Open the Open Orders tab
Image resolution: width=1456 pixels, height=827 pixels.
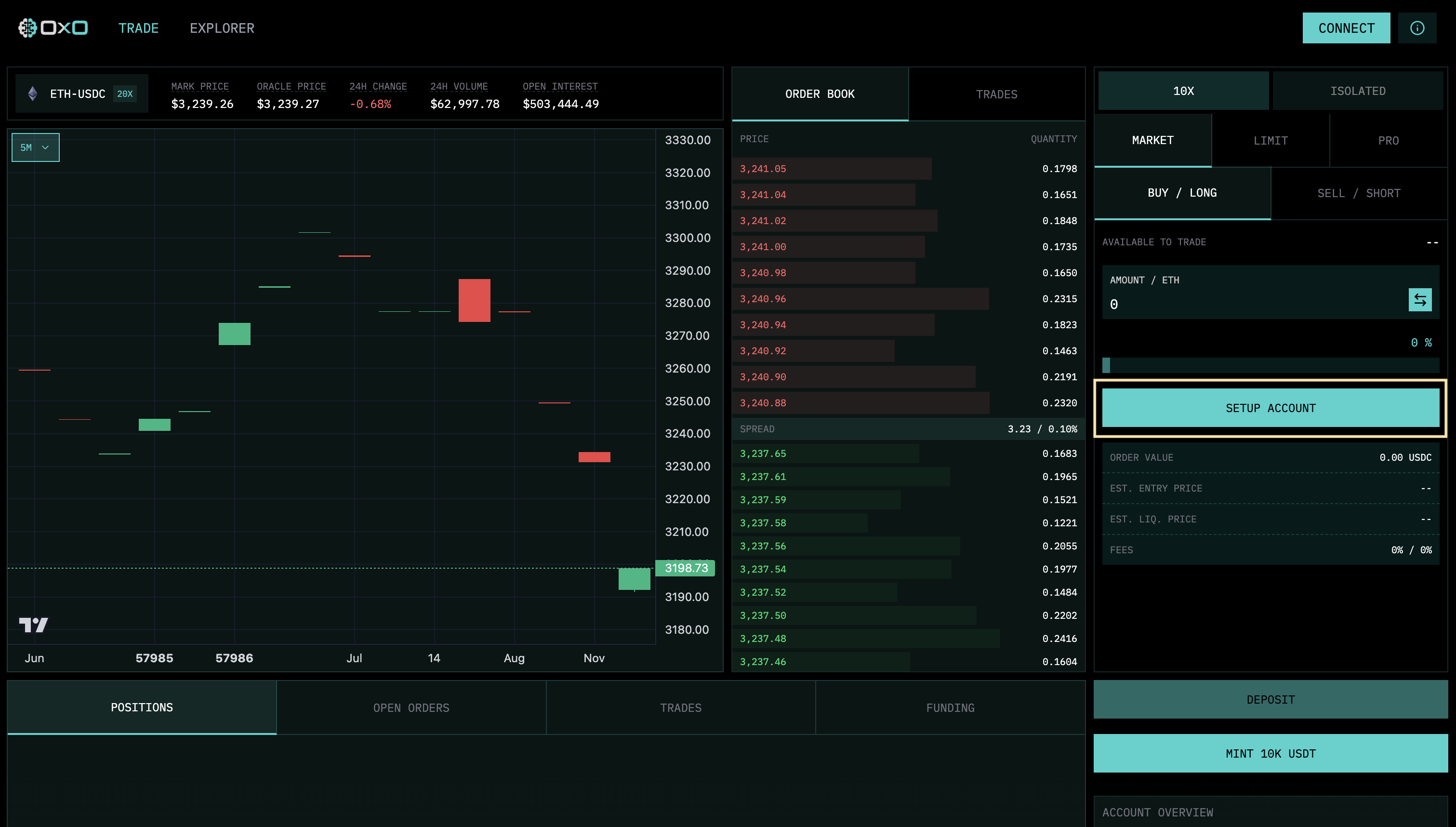[411, 707]
